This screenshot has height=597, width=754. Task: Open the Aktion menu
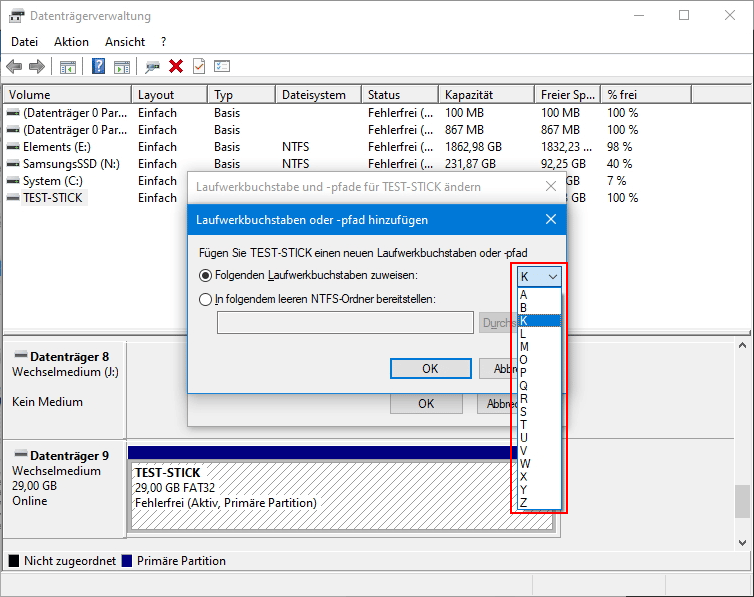click(71, 42)
